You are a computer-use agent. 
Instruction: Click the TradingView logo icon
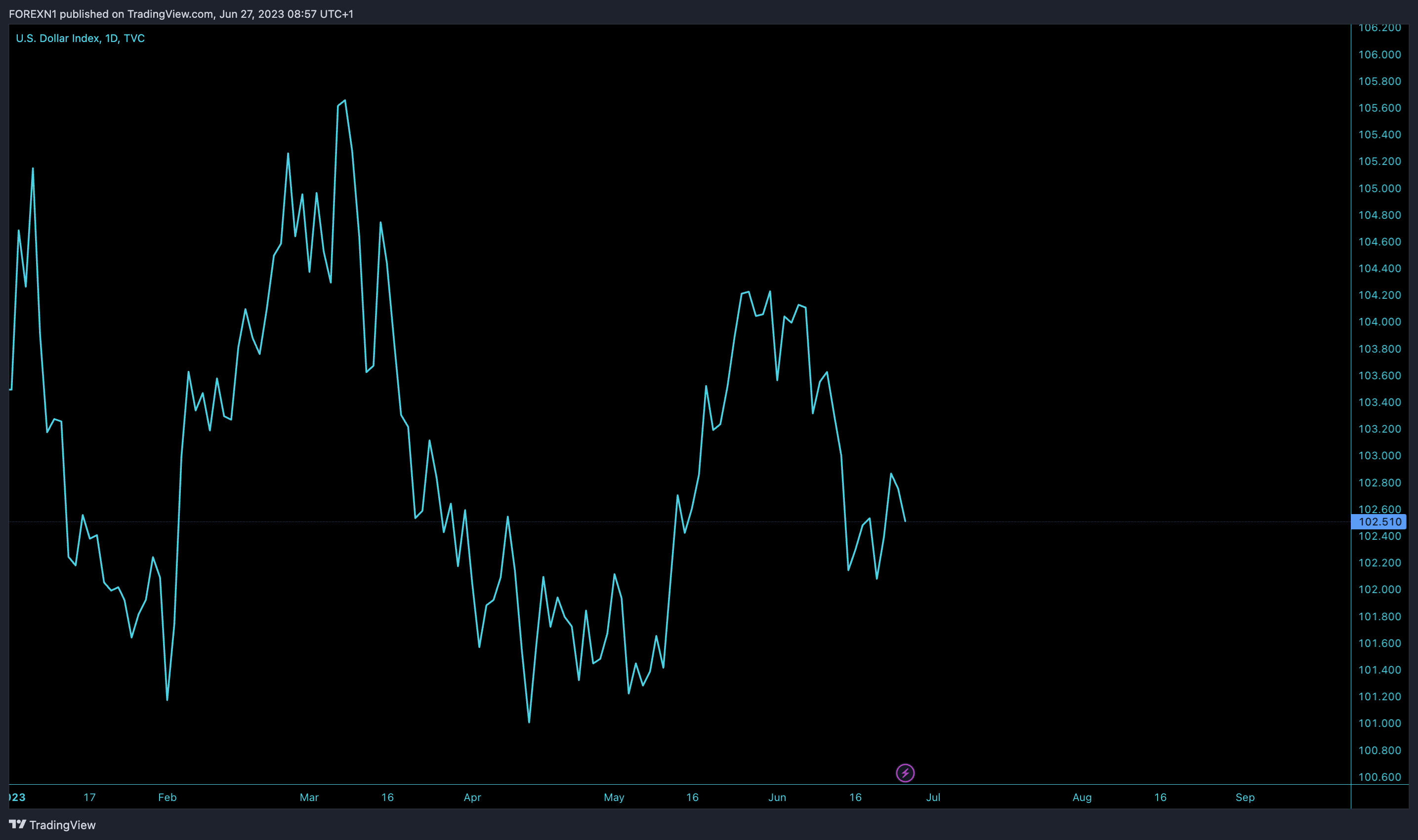[x=18, y=824]
